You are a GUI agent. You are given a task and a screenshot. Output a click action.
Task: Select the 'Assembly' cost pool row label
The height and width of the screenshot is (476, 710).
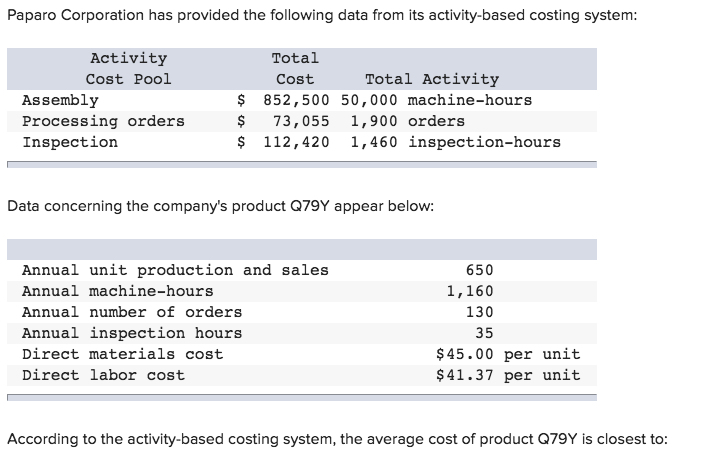[60, 100]
